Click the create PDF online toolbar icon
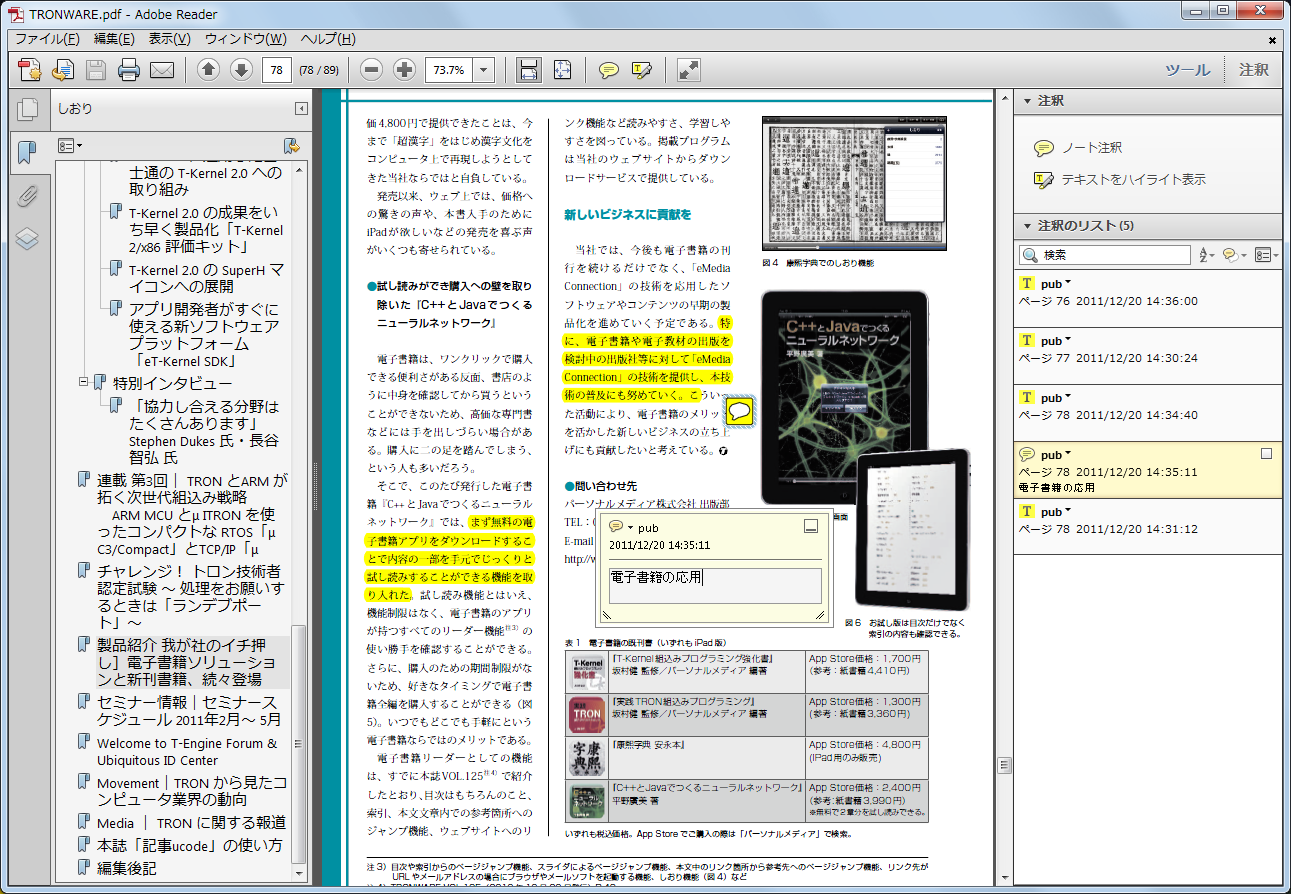Viewport: 1291px width, 894px height. [30, 70]
